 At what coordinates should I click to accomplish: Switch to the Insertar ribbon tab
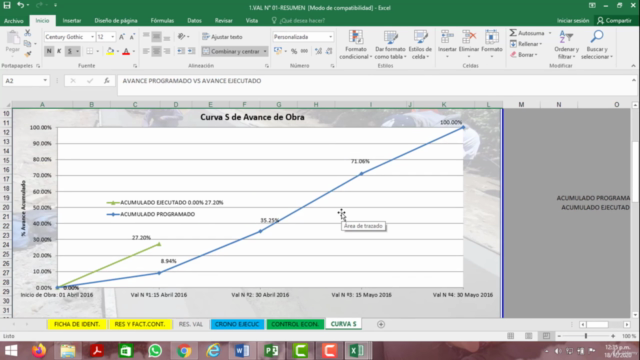(x=72, y=20)
